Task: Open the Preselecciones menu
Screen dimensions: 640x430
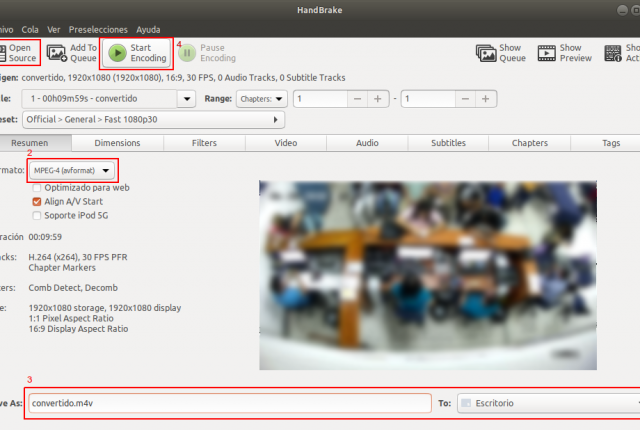Action: tap(98, 29)
